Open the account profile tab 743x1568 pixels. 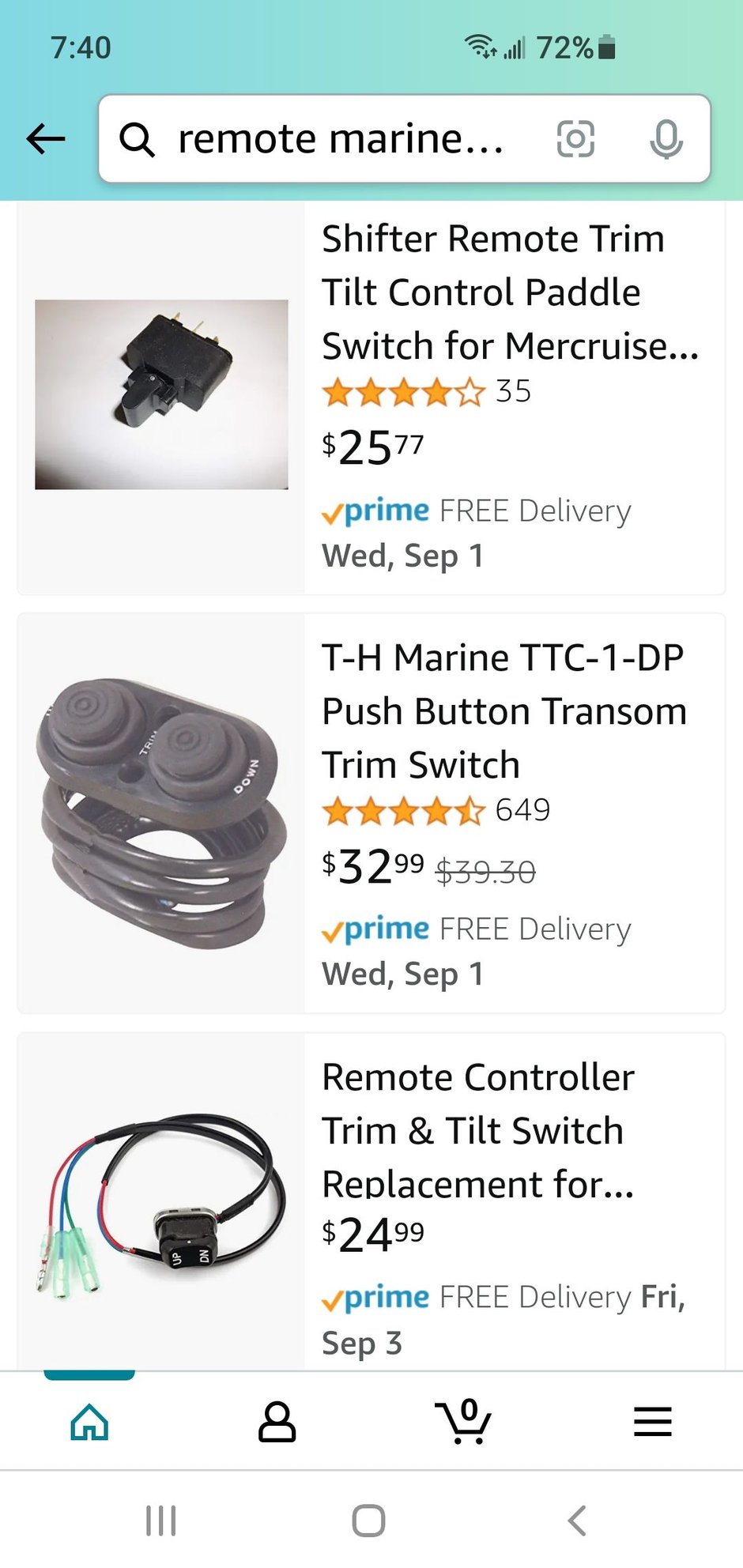pyautogui.click(x=277, y=1423)
